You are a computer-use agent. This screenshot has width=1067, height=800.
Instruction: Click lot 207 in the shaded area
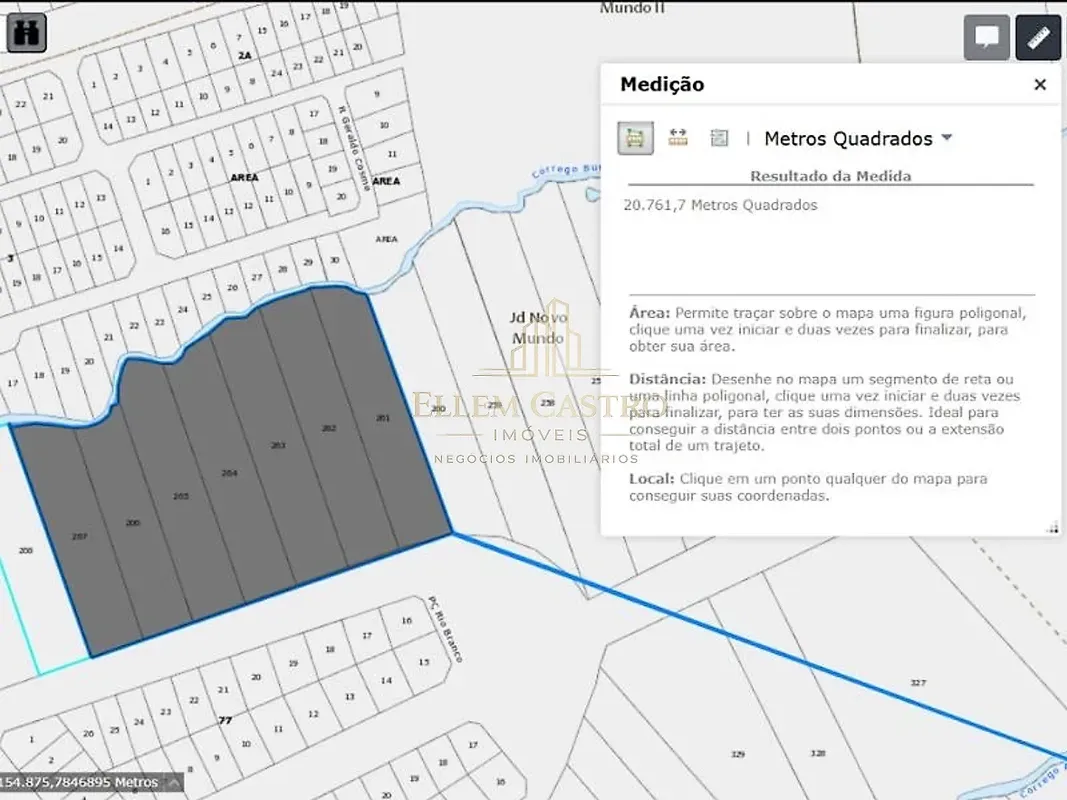pyautogui.click(x=80, y=536)
